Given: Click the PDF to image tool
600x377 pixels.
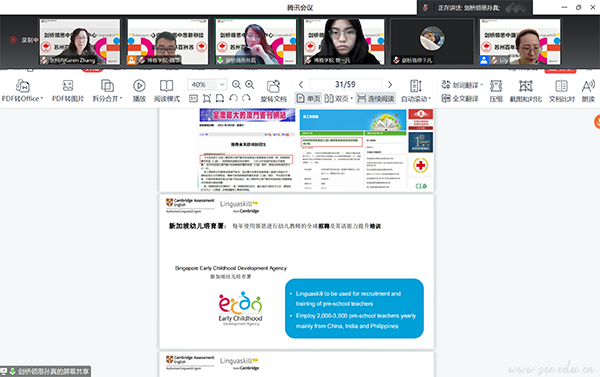Looking at the screenshot, I should (68, 91).
